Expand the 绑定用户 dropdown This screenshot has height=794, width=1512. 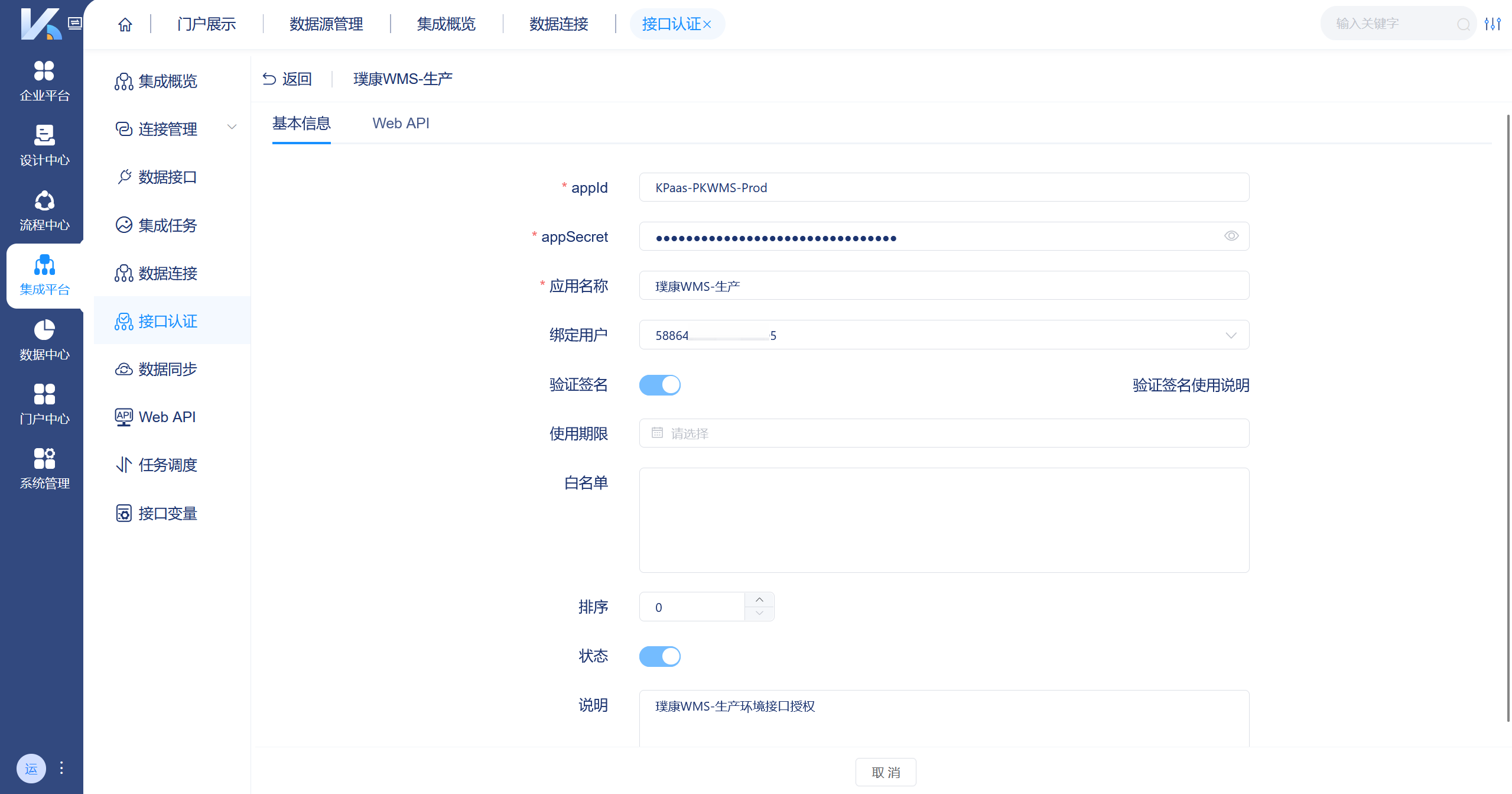(1231, 335)
